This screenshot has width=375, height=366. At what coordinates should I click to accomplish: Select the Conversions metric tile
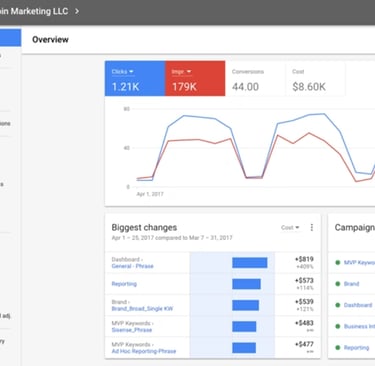tap(255, 79)
